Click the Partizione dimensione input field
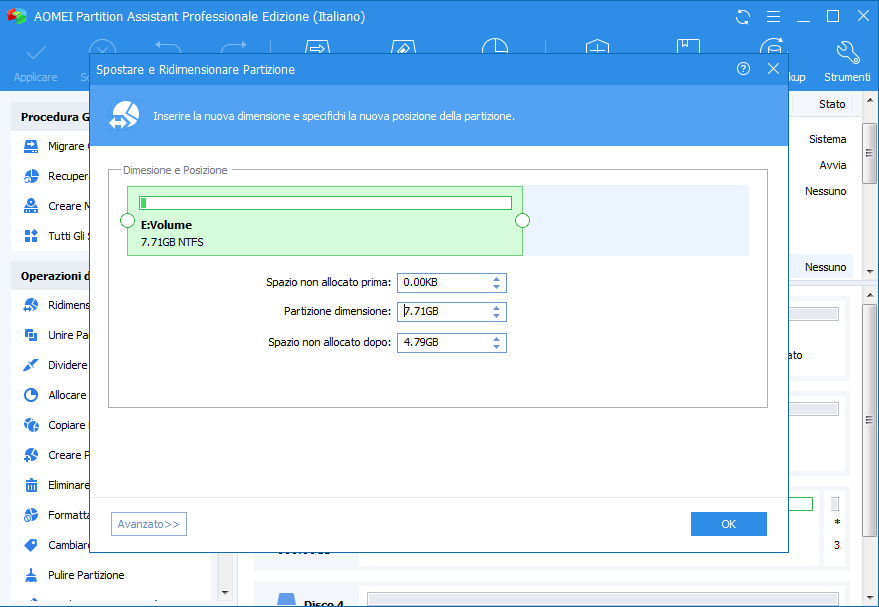The width and height of the screenshot is (879, 607). [451, 312]
